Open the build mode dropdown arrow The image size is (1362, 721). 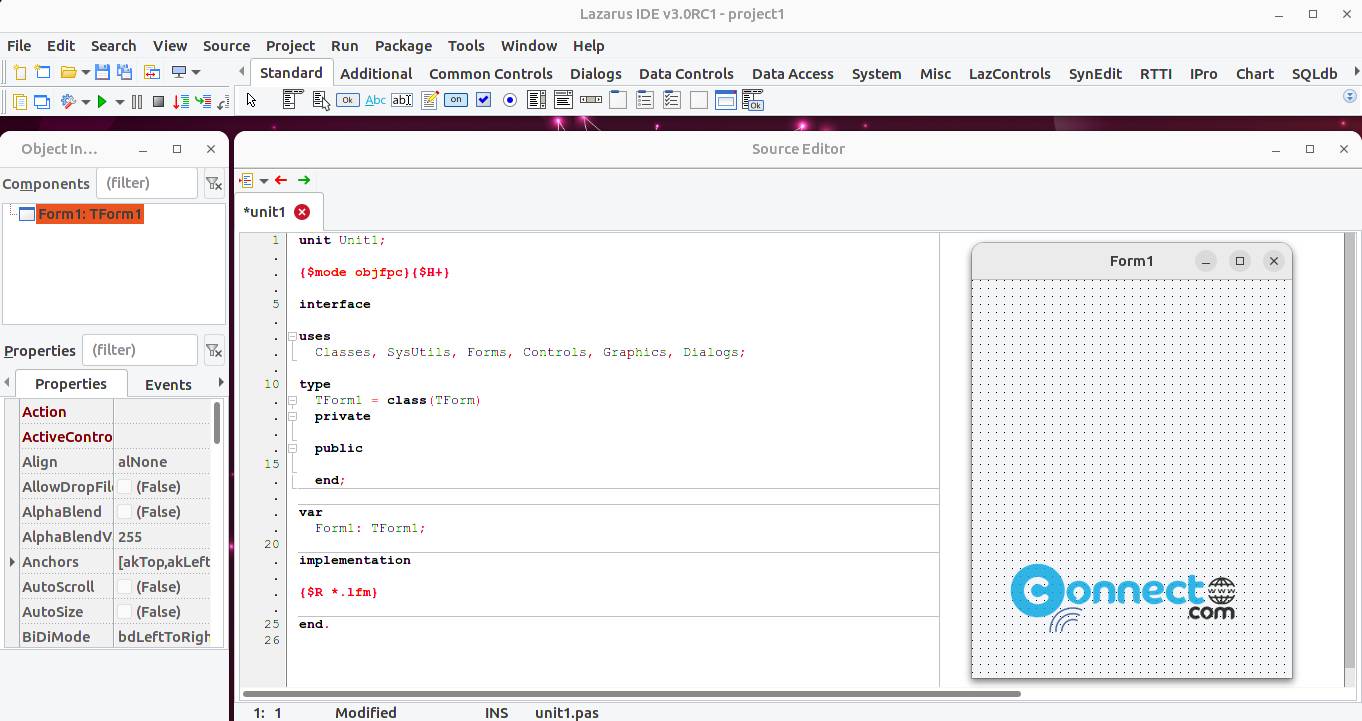click(86, 102)
